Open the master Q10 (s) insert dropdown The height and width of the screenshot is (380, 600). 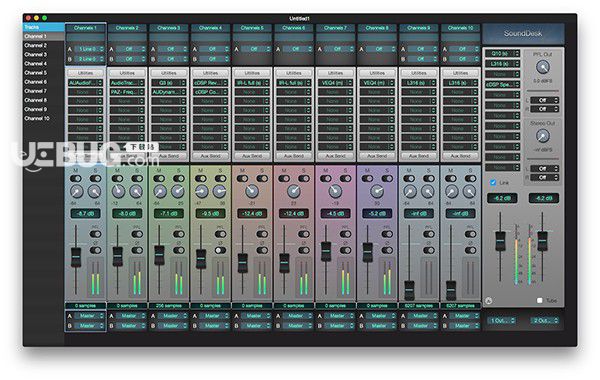[x=502, y=53]
